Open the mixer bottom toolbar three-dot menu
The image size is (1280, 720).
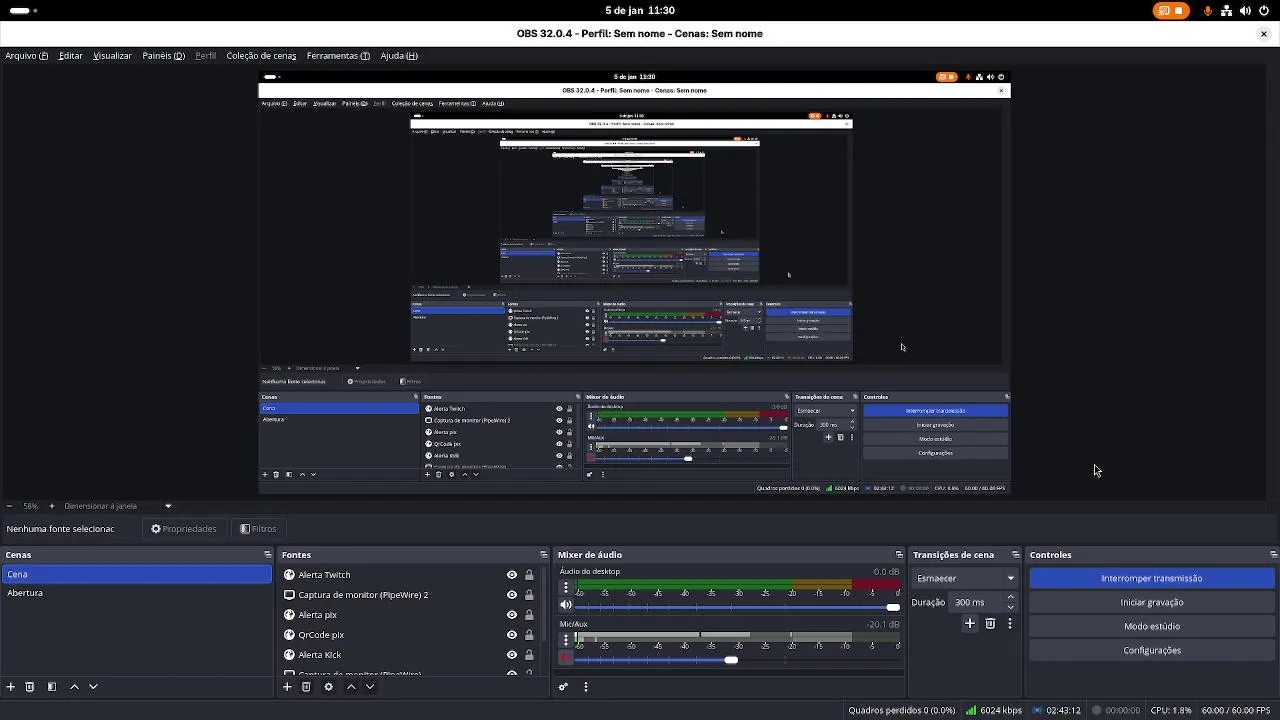coord(586,687)
